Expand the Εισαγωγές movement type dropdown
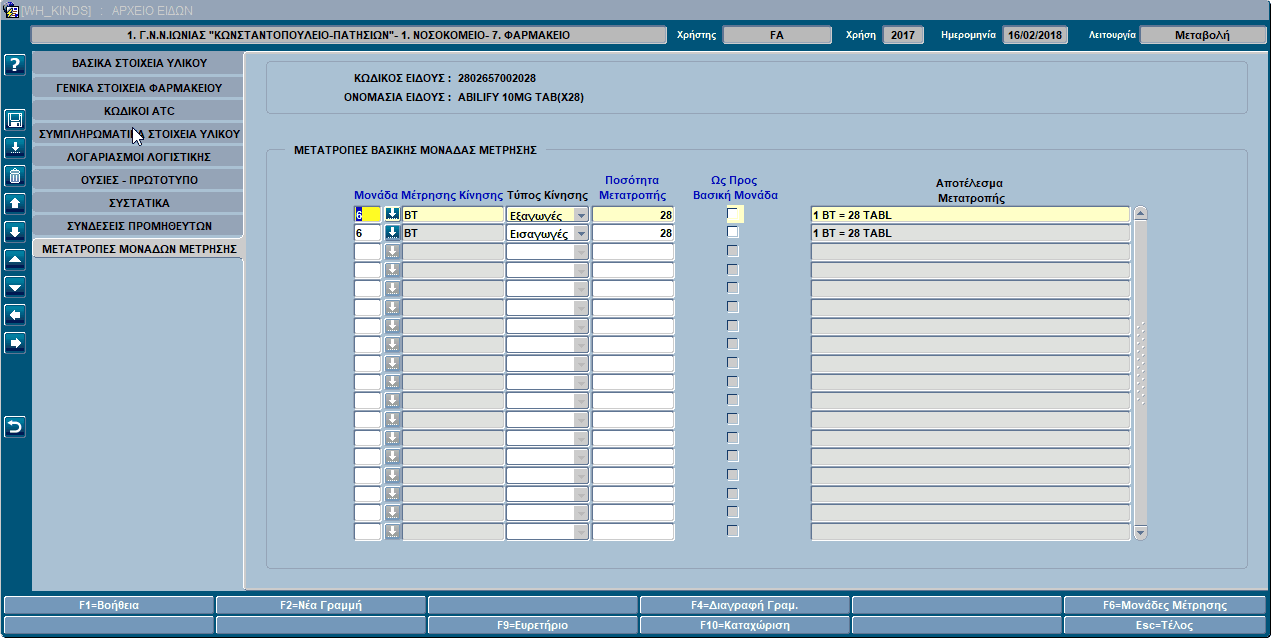The width and height of the screenshot is (1272, 639). (x=581, y=233)
